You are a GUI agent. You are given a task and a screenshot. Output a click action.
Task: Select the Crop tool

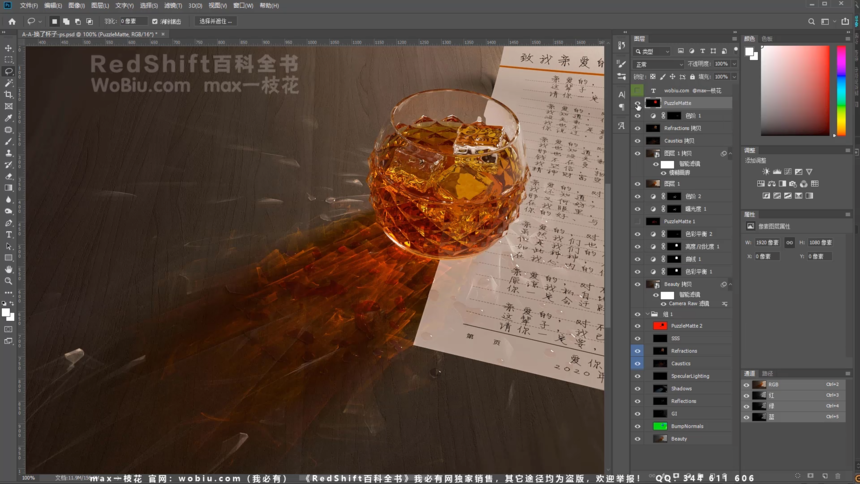pyautogui.click(x=8, y=95)
